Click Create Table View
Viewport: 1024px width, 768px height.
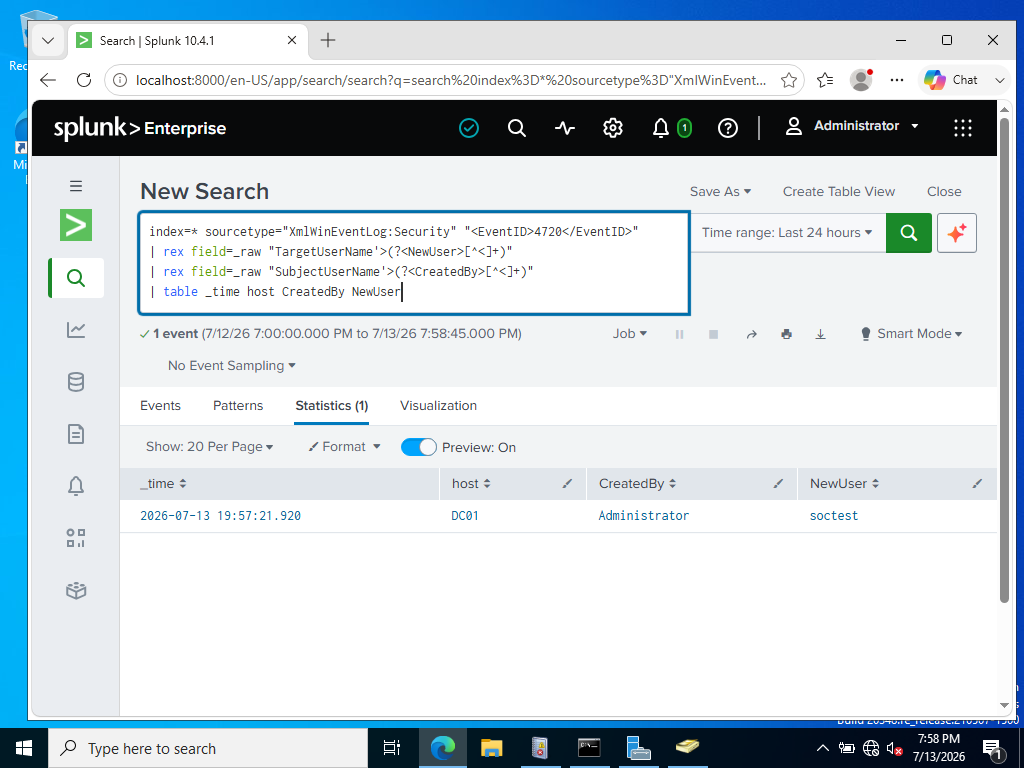pyautogui.click(x=839, y=191)
